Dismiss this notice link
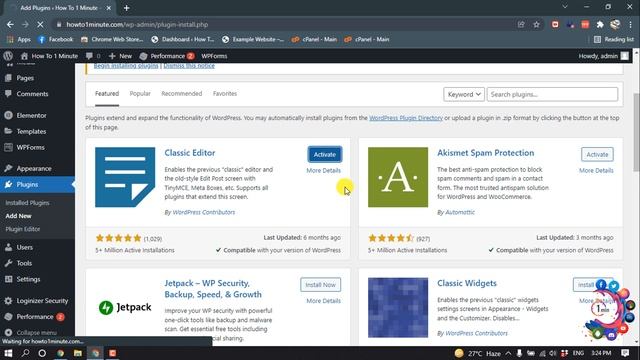This screenshot has width=640, height=360. (x=189, y=66)
